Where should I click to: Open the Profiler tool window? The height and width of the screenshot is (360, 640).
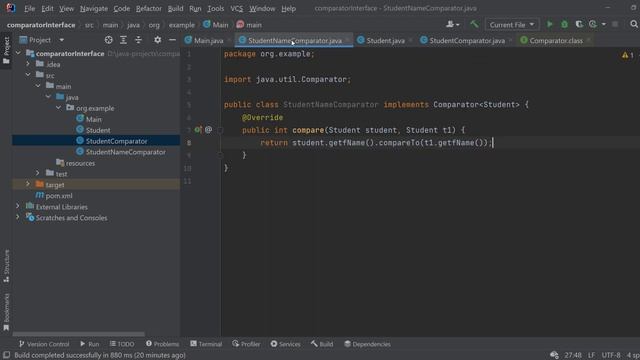(x=246, y=344)
